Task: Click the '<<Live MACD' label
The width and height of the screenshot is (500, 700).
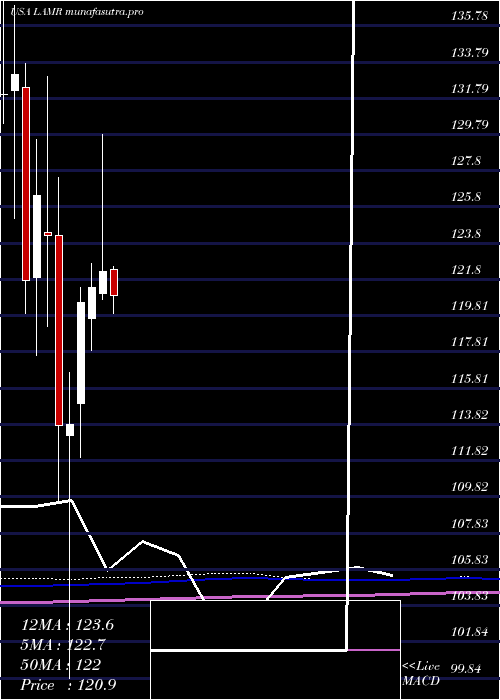Action: point(421,674)
